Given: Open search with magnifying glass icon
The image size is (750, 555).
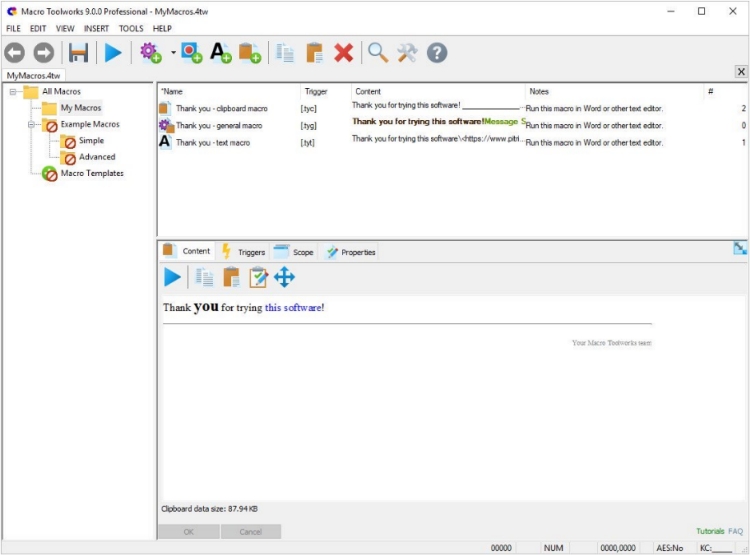Looking at the screenshot, I should click(x=378, y=53).
